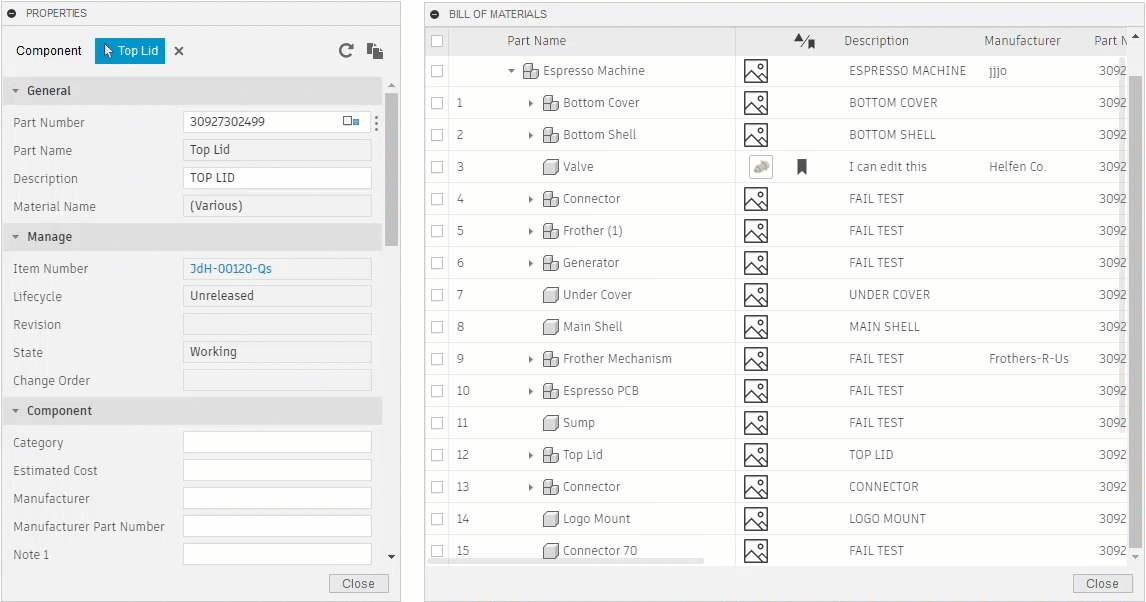Click the Manufacturer input field in Properties
This screenshot has width=1146, height=602.
(277, 498)
